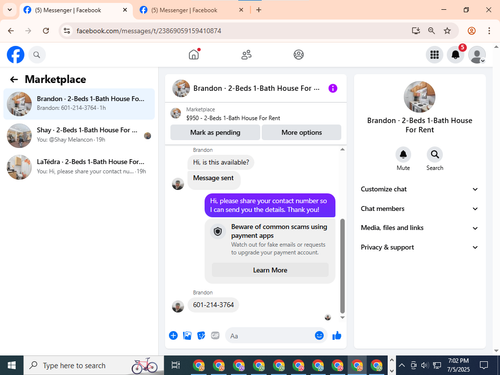Screen dimensions: 500x375
Task: Click the volume icon in system tray
Action: [x=425, y=366]
